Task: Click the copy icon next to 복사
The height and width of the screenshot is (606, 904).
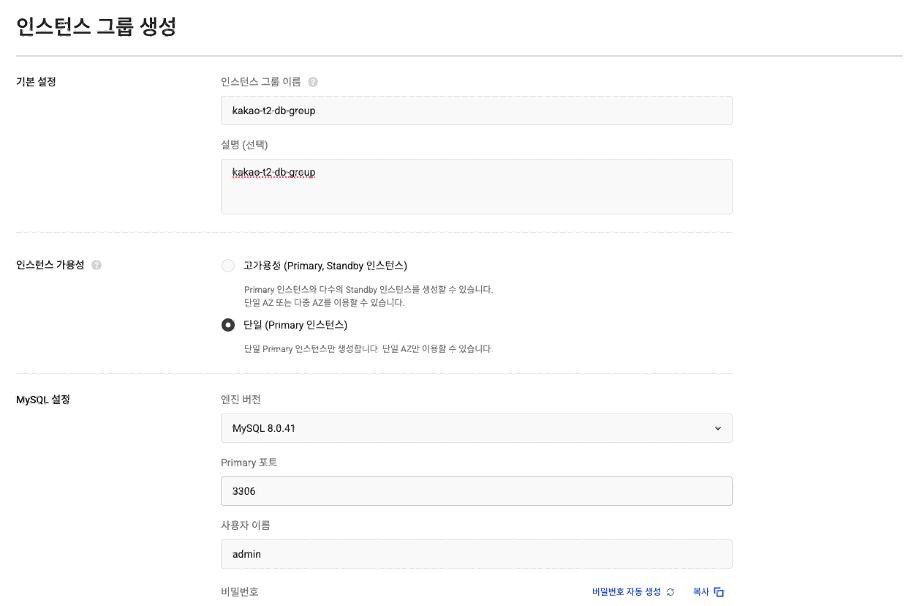Action: [x=718, y=592]
